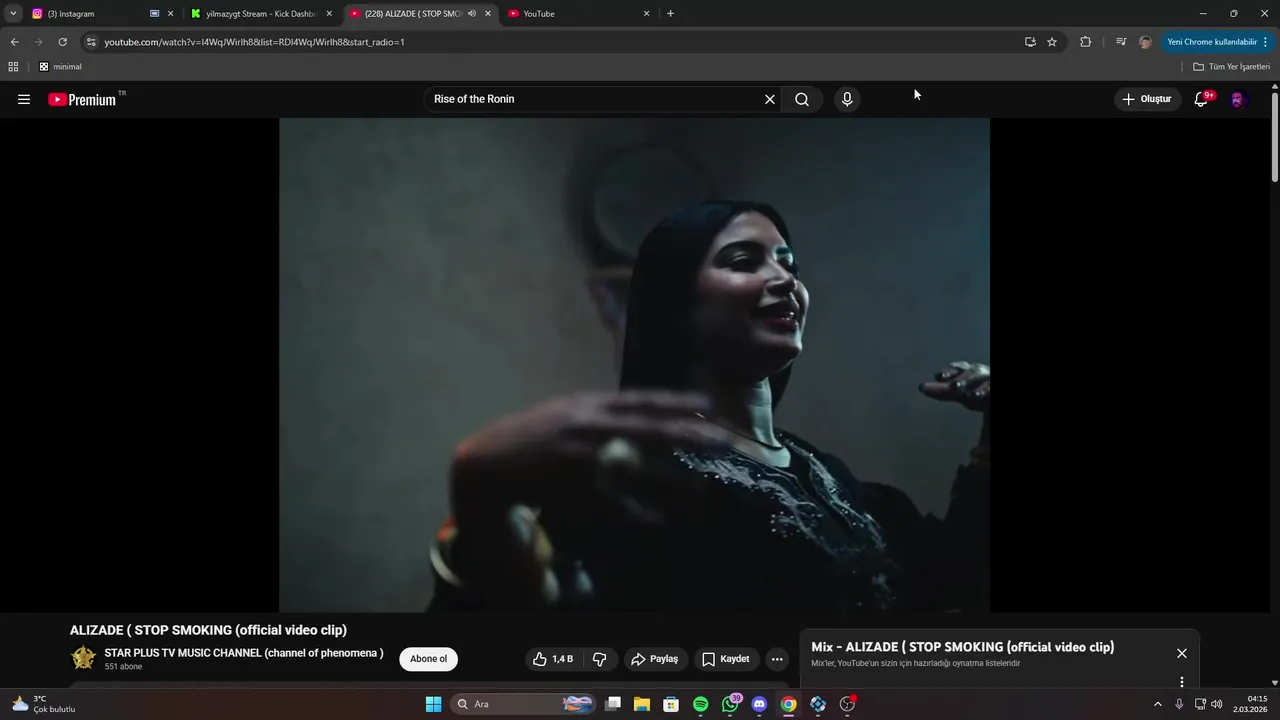
Task: Close the Kick Dashboard tab
Action: click(329, 14)
